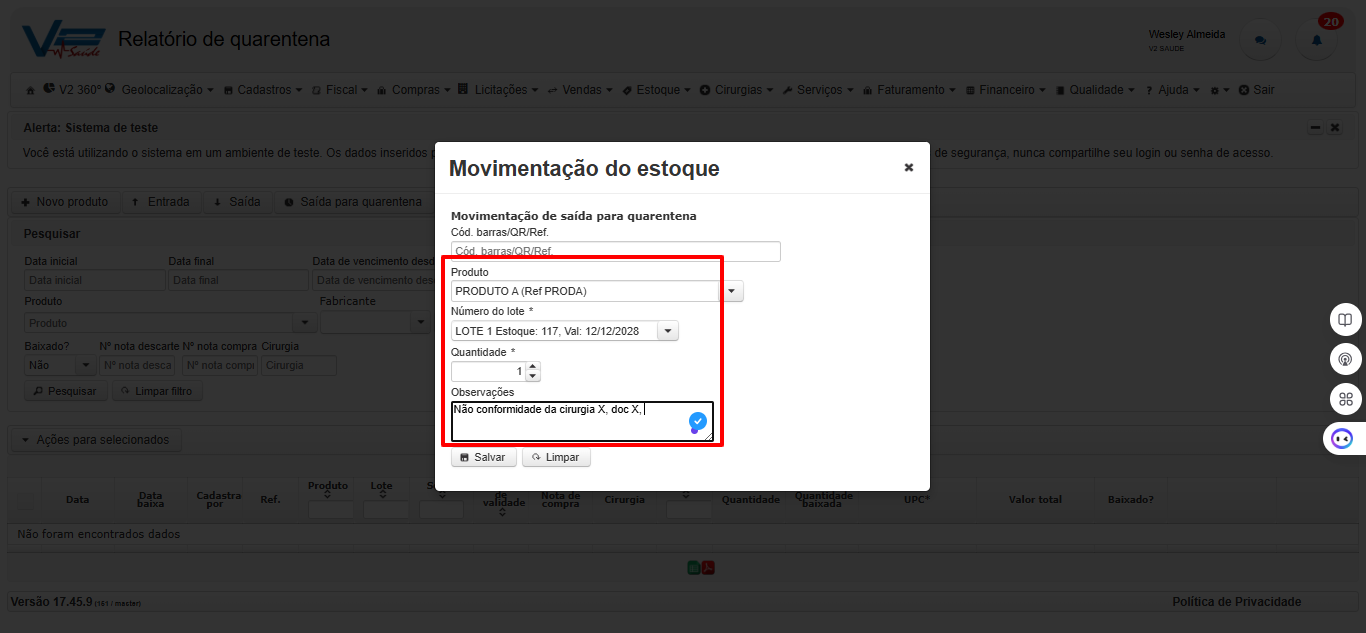
Task: Open the purple assistant bot icon
Action: (x=1342, y=438)
